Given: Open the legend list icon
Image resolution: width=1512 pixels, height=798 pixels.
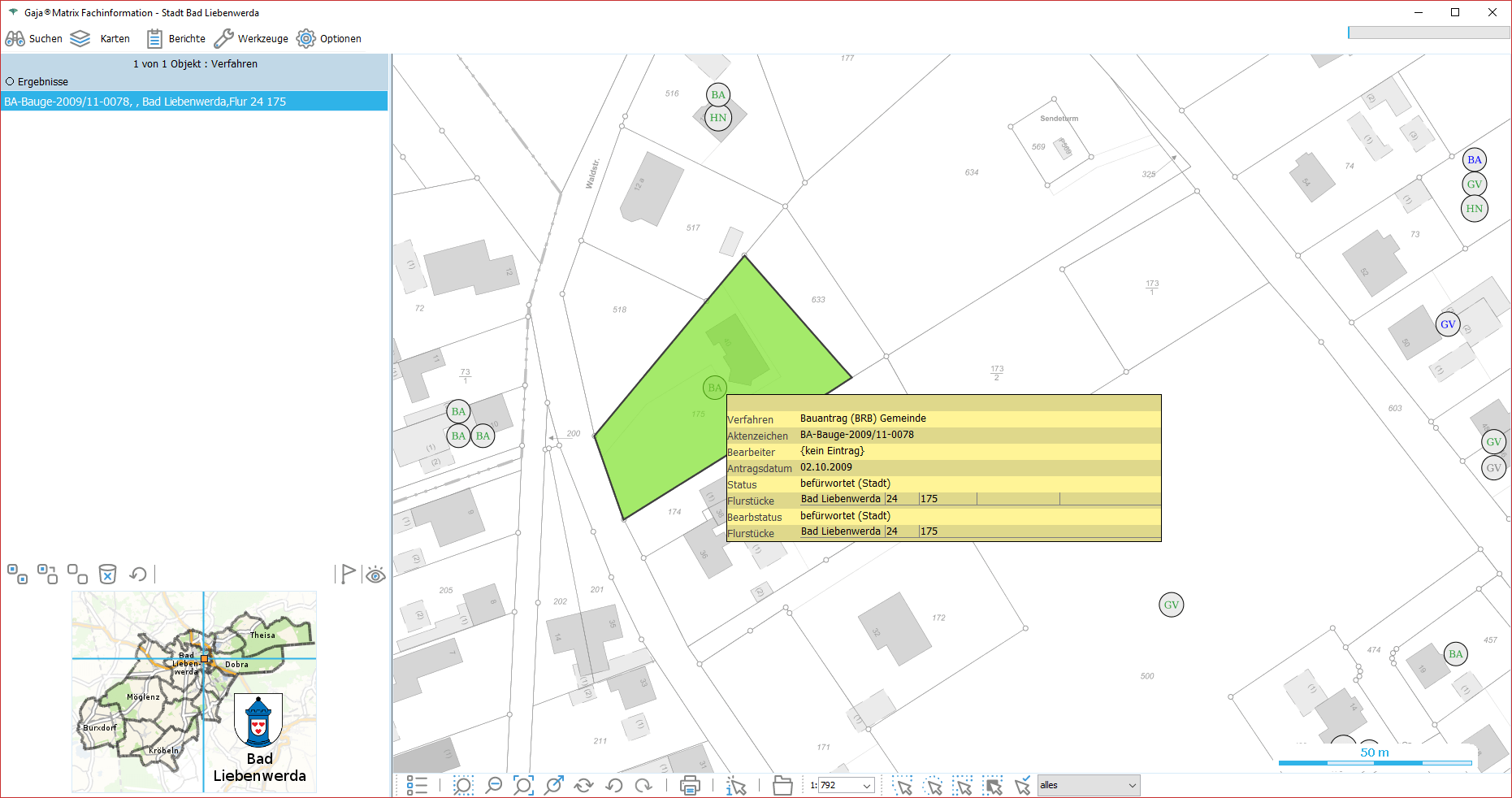Looking at the screenshot, I should pyautogui.click(x=417, y=786).
